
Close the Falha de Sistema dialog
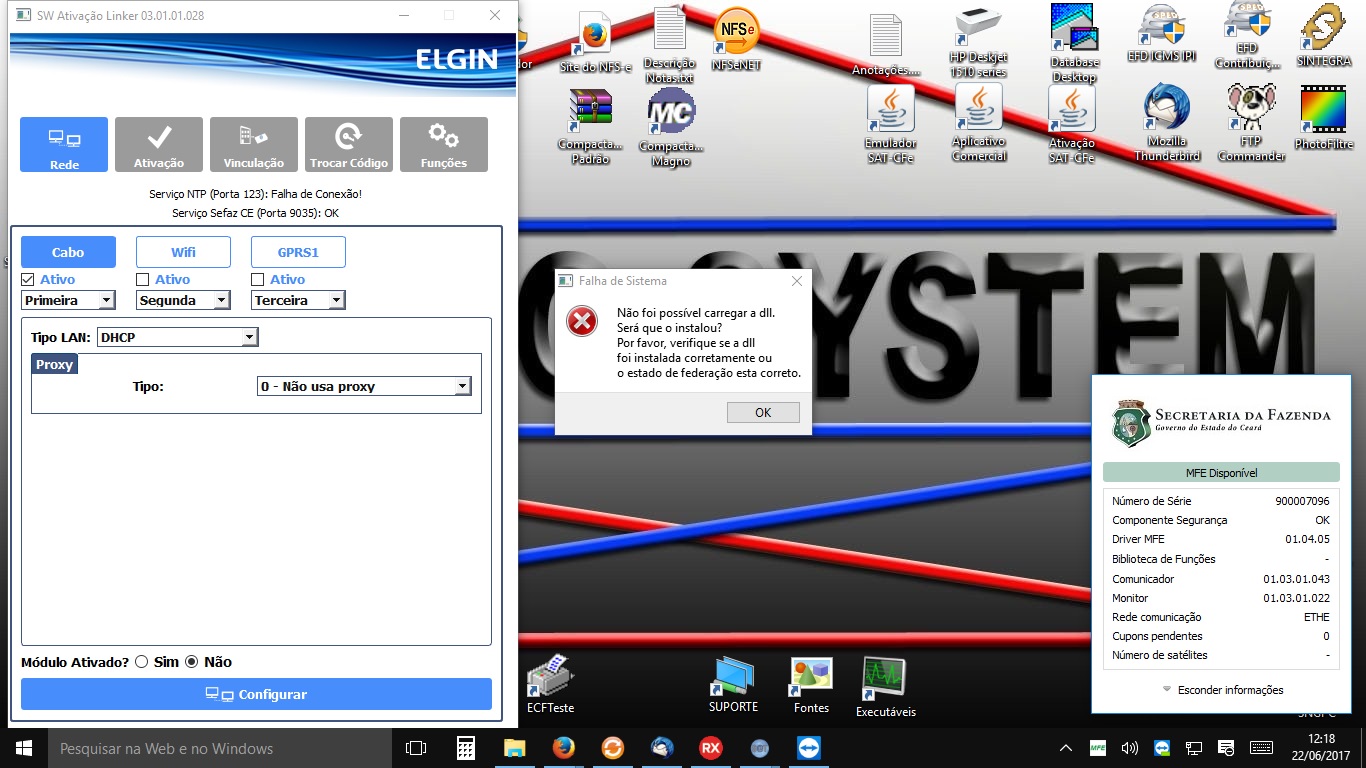coord(797,282)
